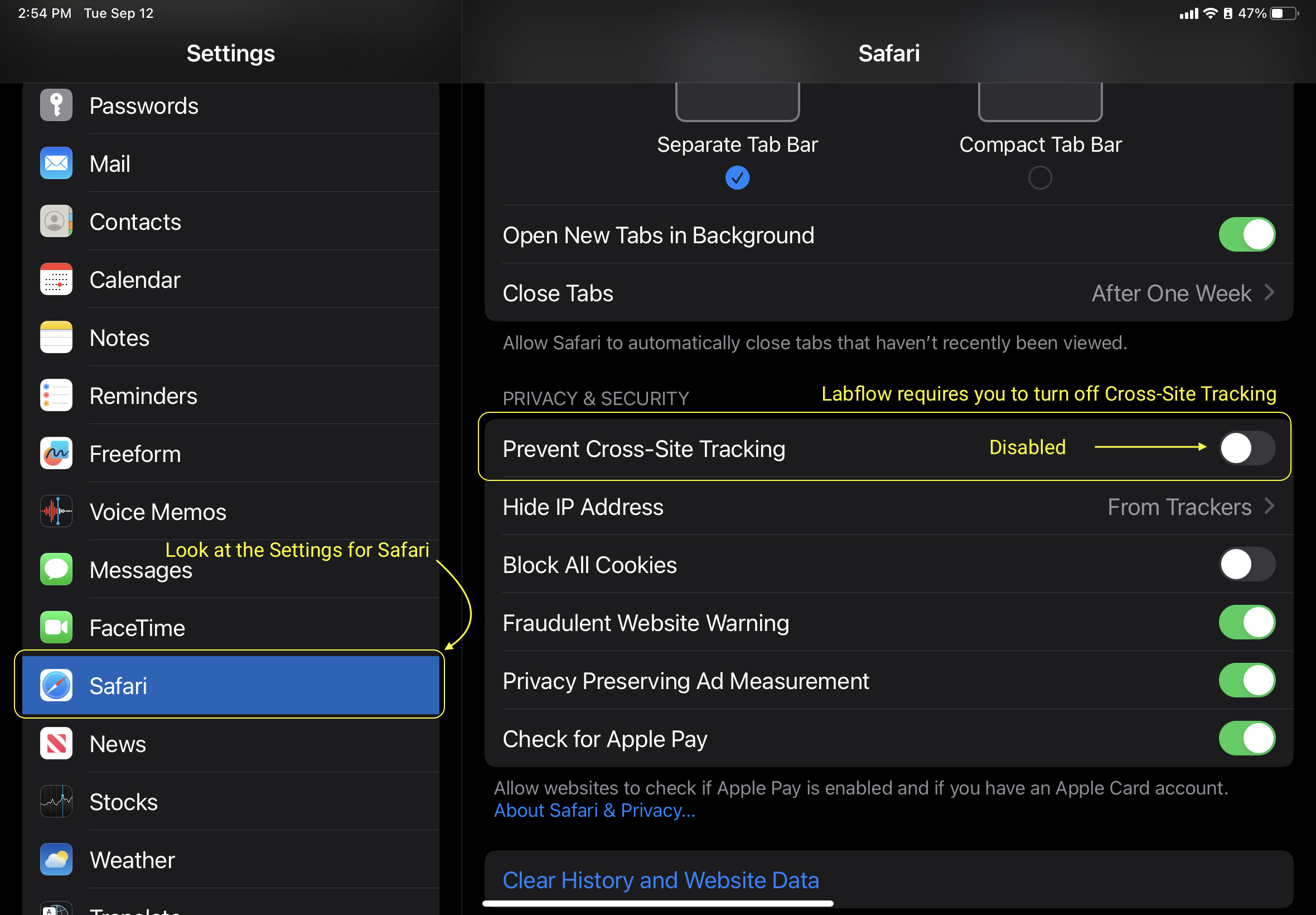The image size is (1316, 915).
Task: Disable Fraudulent Website Warning switch
Action: (1247, 623)
